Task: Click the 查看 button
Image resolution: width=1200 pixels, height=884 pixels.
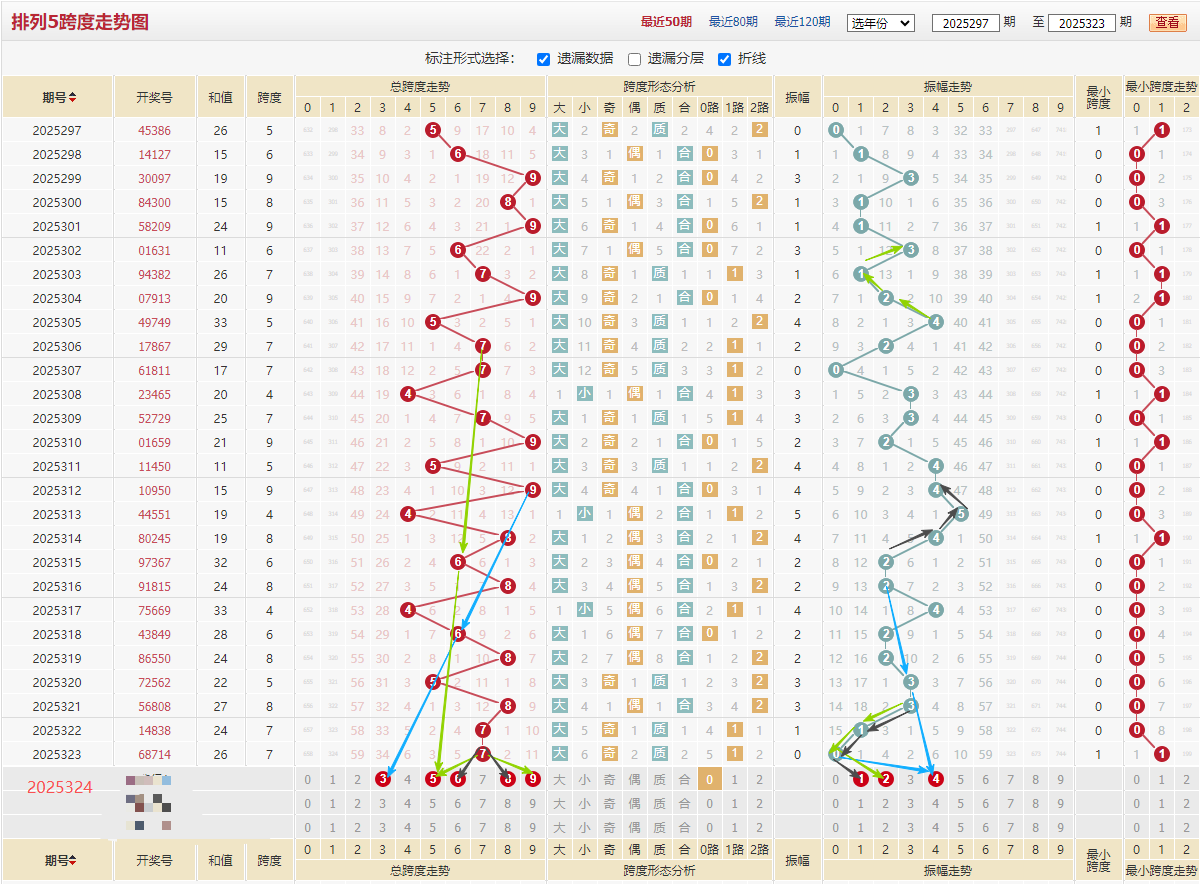Action: click(1167, 22)
